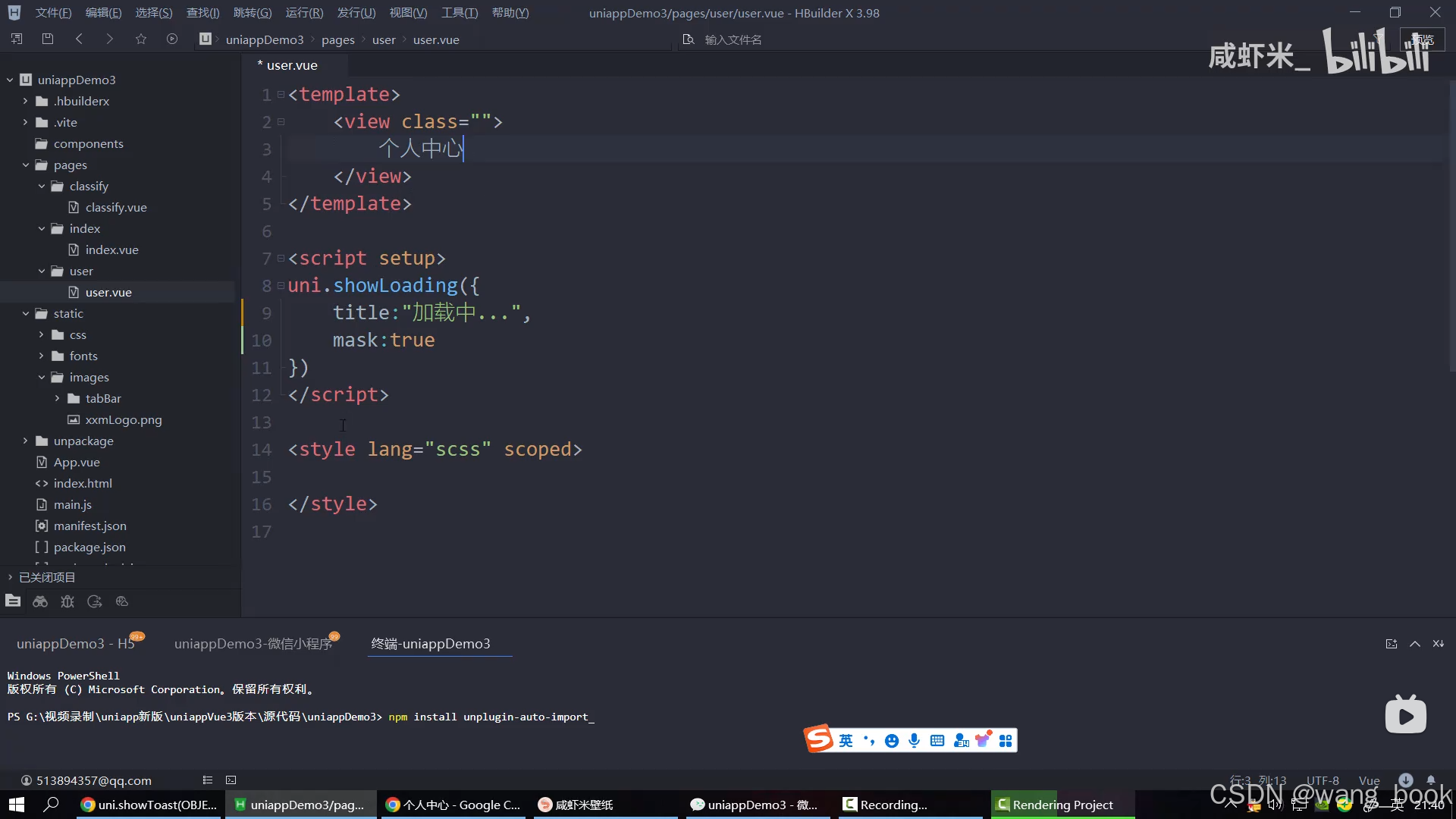Click the refresh-sync icon in sidebar footer
Screen dimensions: 1456x819
pos(95,601)
